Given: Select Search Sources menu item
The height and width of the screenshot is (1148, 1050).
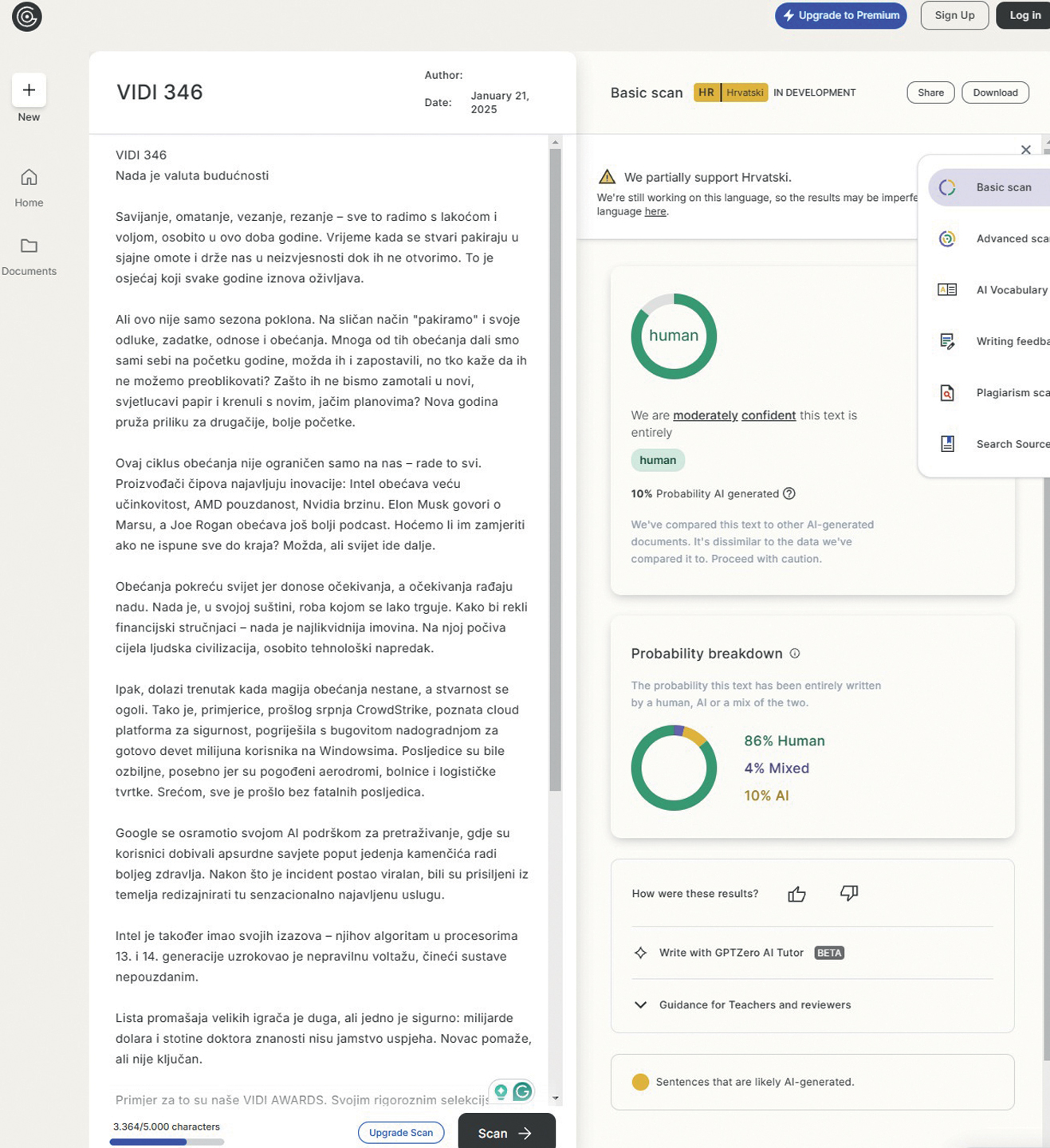Looking at the screenshot, I should tap(989, 444).
